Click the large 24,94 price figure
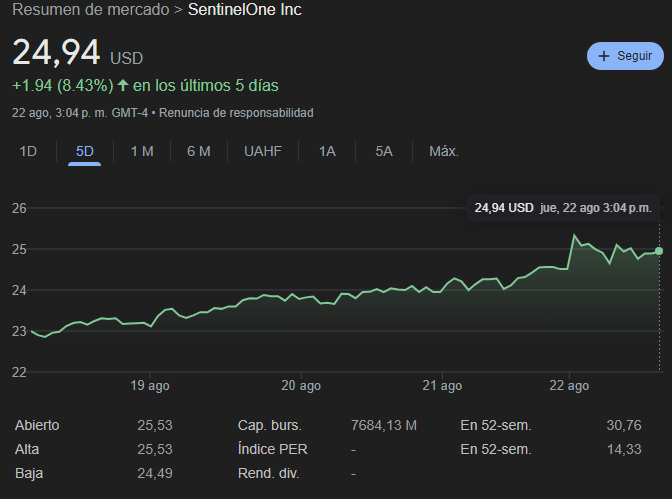This screenshot has height=499, width=672. [56, 53]
